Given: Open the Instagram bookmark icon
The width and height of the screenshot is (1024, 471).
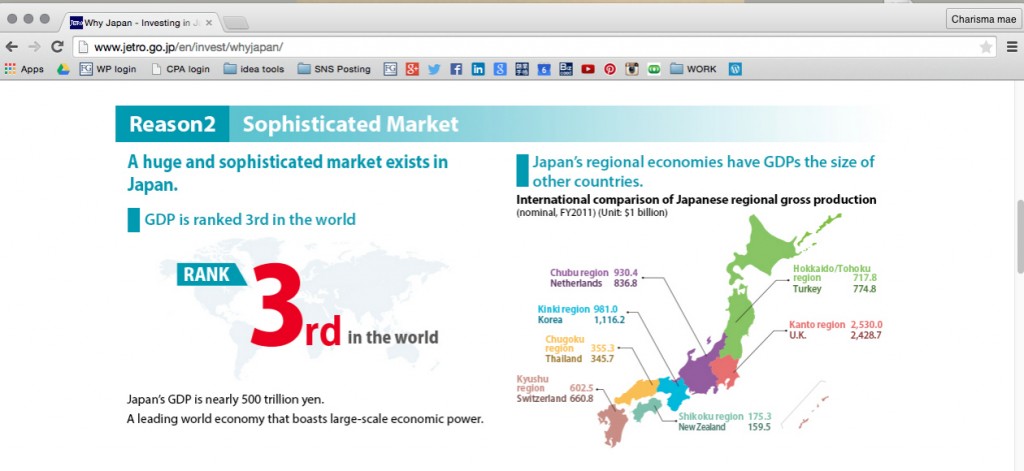Looking at the screenshot, I should click(632, 69).
